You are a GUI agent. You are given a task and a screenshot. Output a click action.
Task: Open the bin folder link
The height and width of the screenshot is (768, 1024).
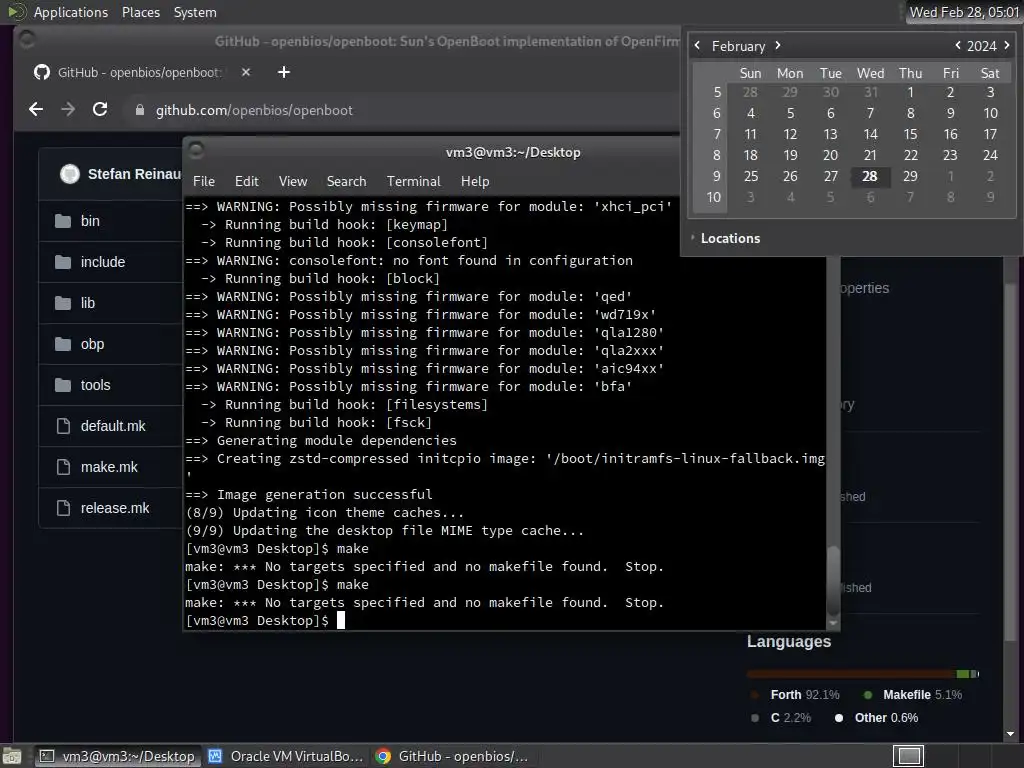click(90, 221)
